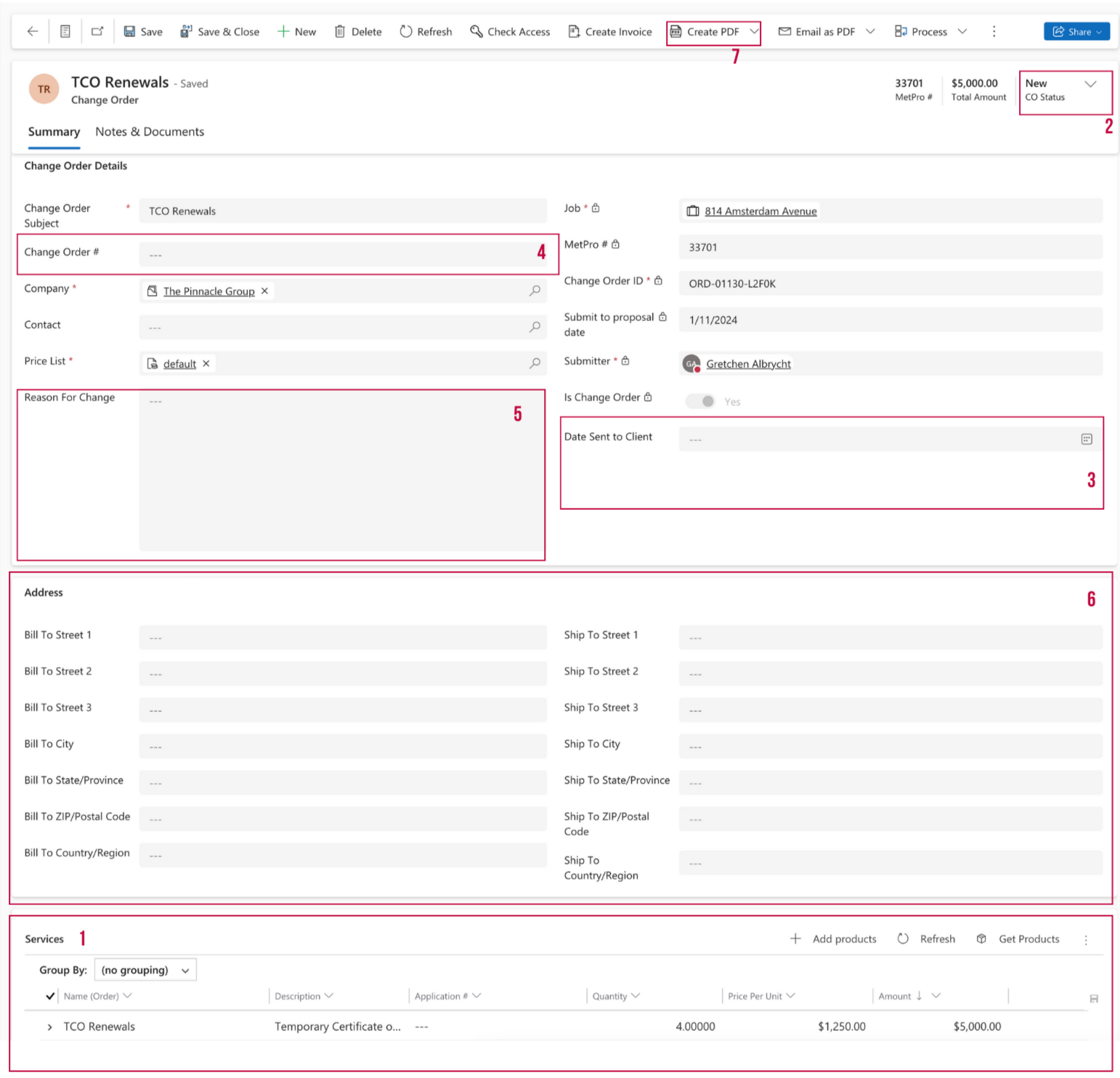
Task: Click the Company field search magnifier
Action: (535, 291)
